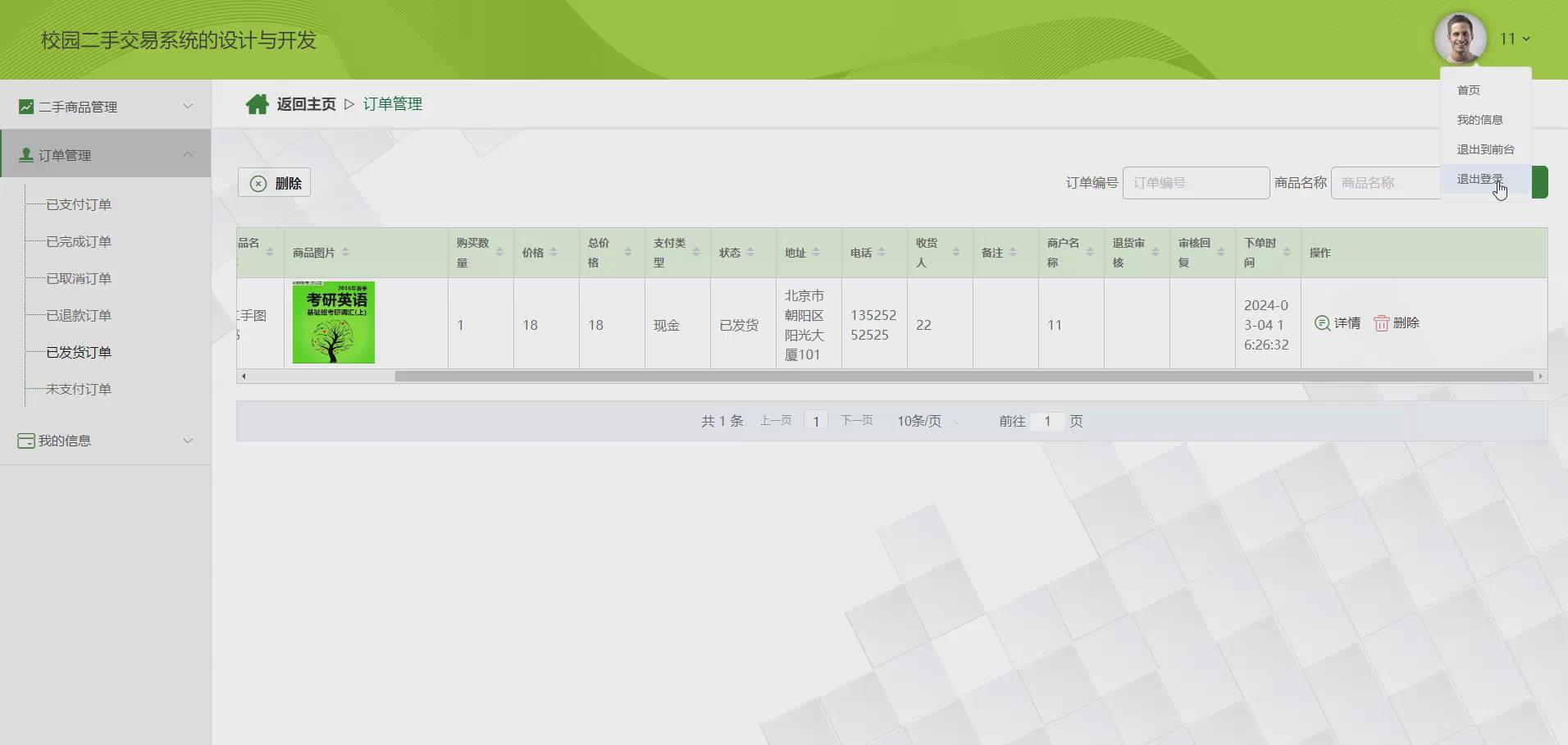Sort by 收货人 column arrows
This screenshot has width=1568, height=745.
coord(956,253)
